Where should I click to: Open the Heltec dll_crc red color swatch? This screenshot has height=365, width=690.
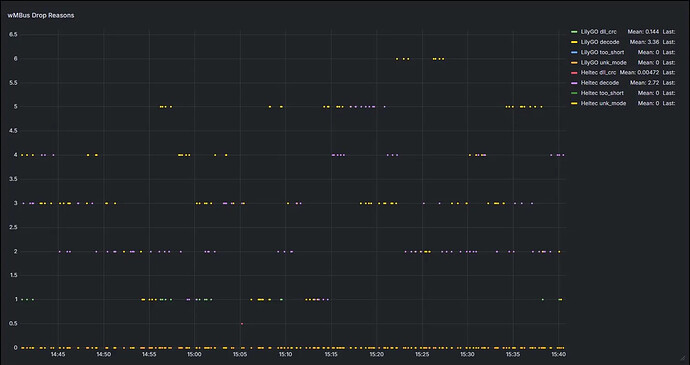point(574,72)
